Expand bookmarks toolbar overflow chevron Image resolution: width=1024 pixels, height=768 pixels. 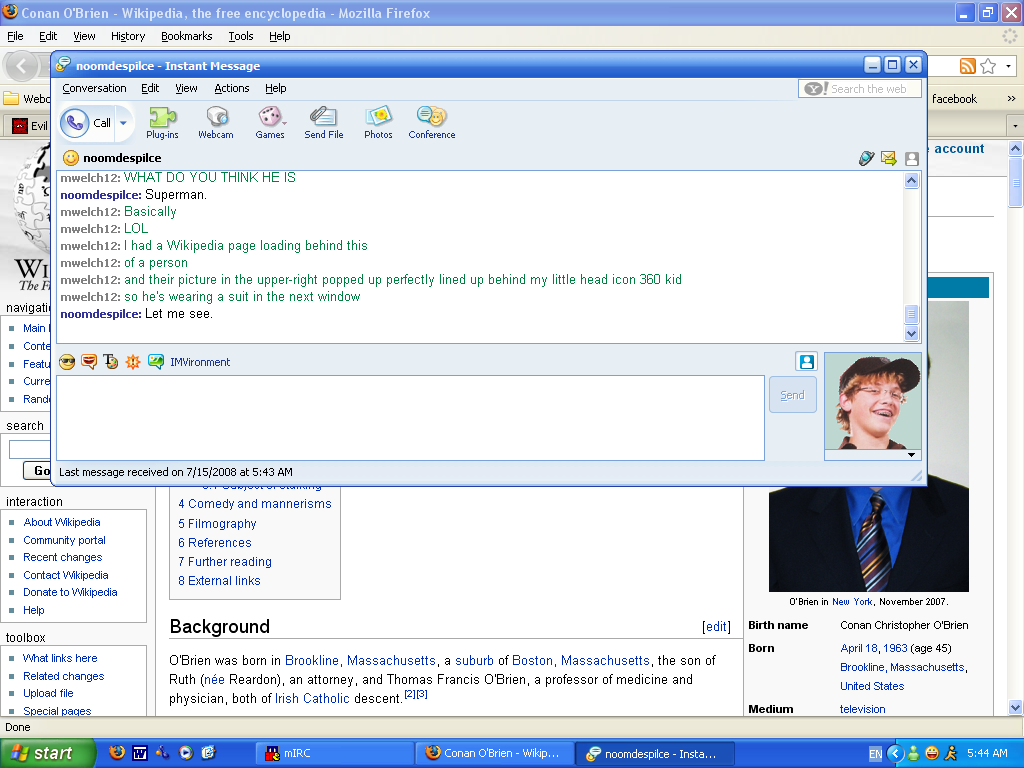coord(1011,99)
